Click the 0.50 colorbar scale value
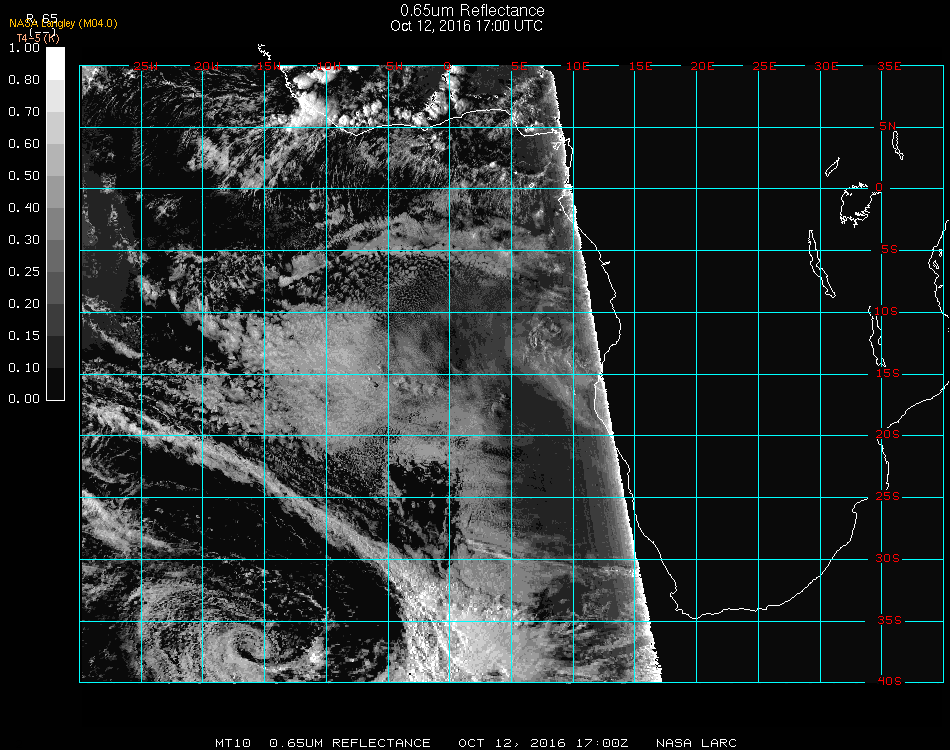Image resolution: width=950 pixels, height=750 pixels. pyautogui.click(x=24, y=176)
